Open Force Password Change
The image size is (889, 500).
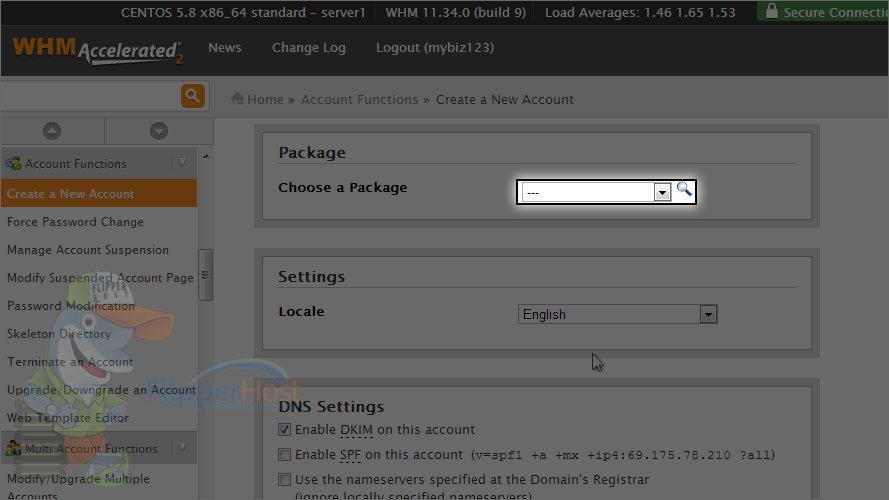(x=75, y=222)
